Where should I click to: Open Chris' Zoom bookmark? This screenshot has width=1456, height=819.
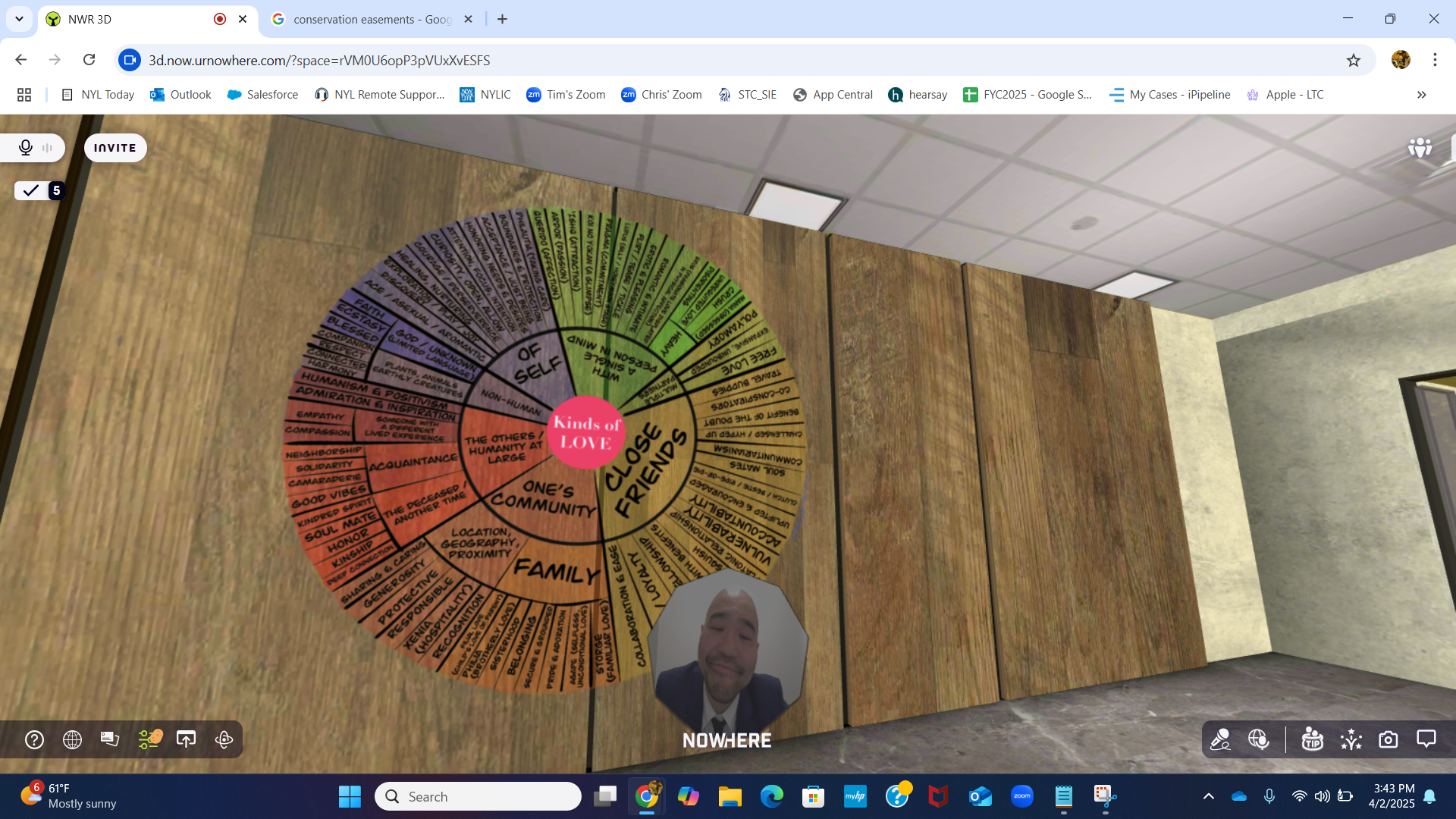point(661,95)
